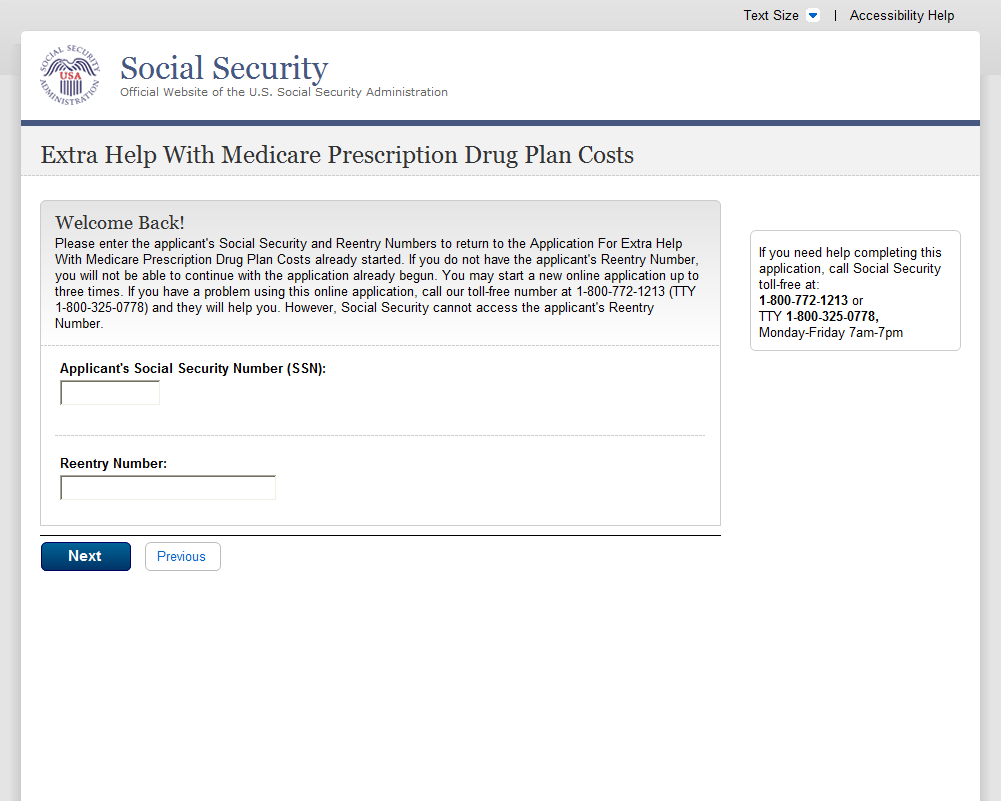Click the bold 1-800-772-1213 number in help box
The width and height of the screenshot is (1008, 808).
803,300
